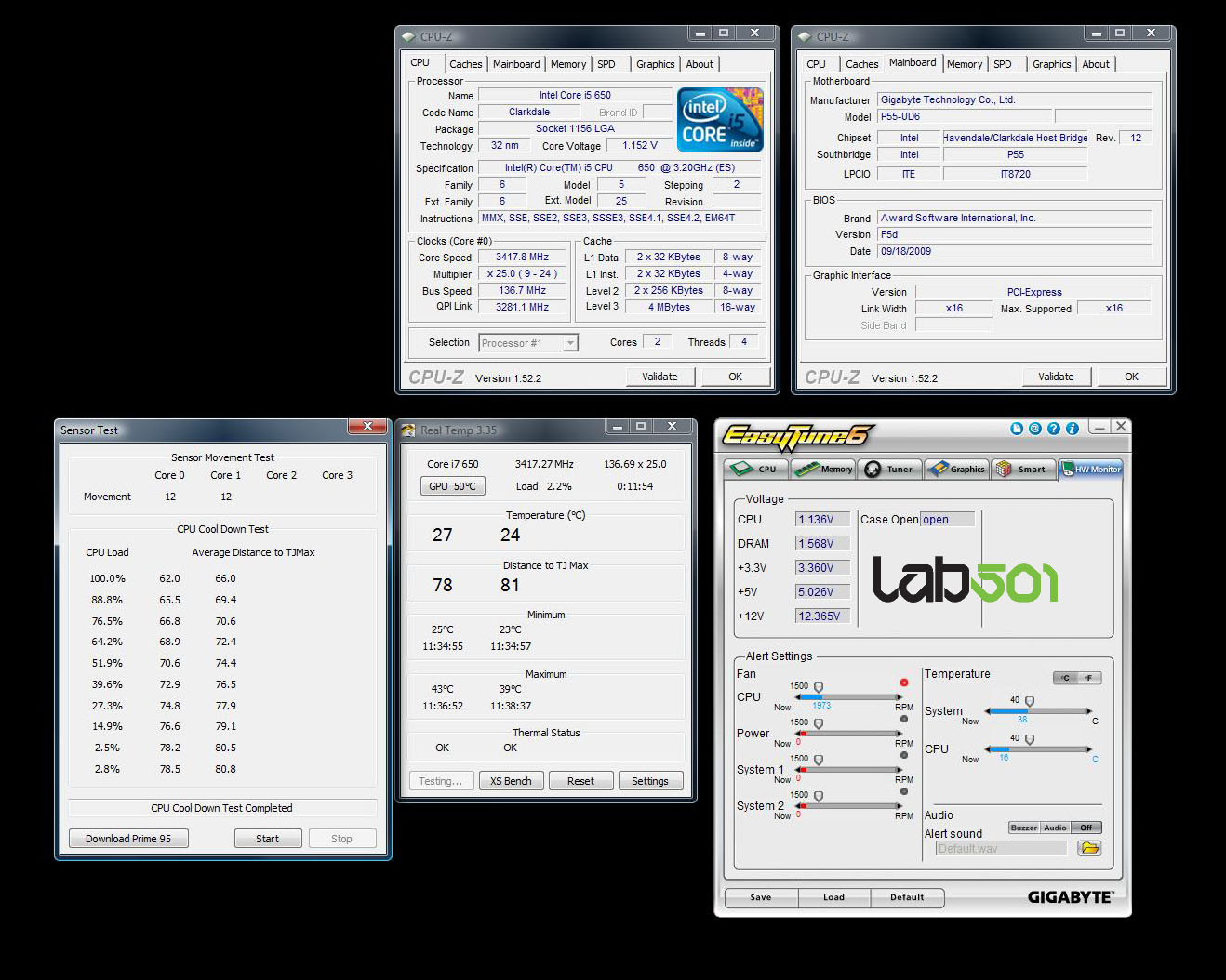Set alert sound mode to Audio
Image resolution: width=1226 pixels, height=980 pixels.
point(1055,828)
